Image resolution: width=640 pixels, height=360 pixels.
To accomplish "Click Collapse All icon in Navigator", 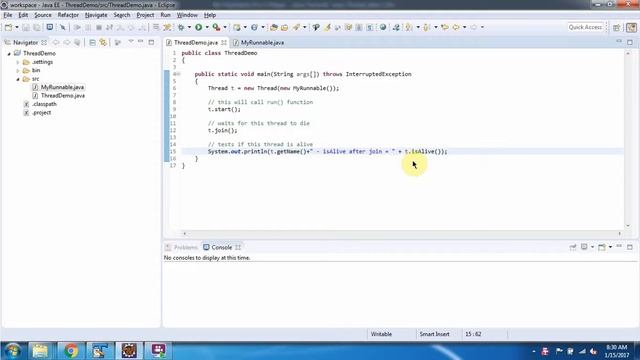I will pos(92,42).
